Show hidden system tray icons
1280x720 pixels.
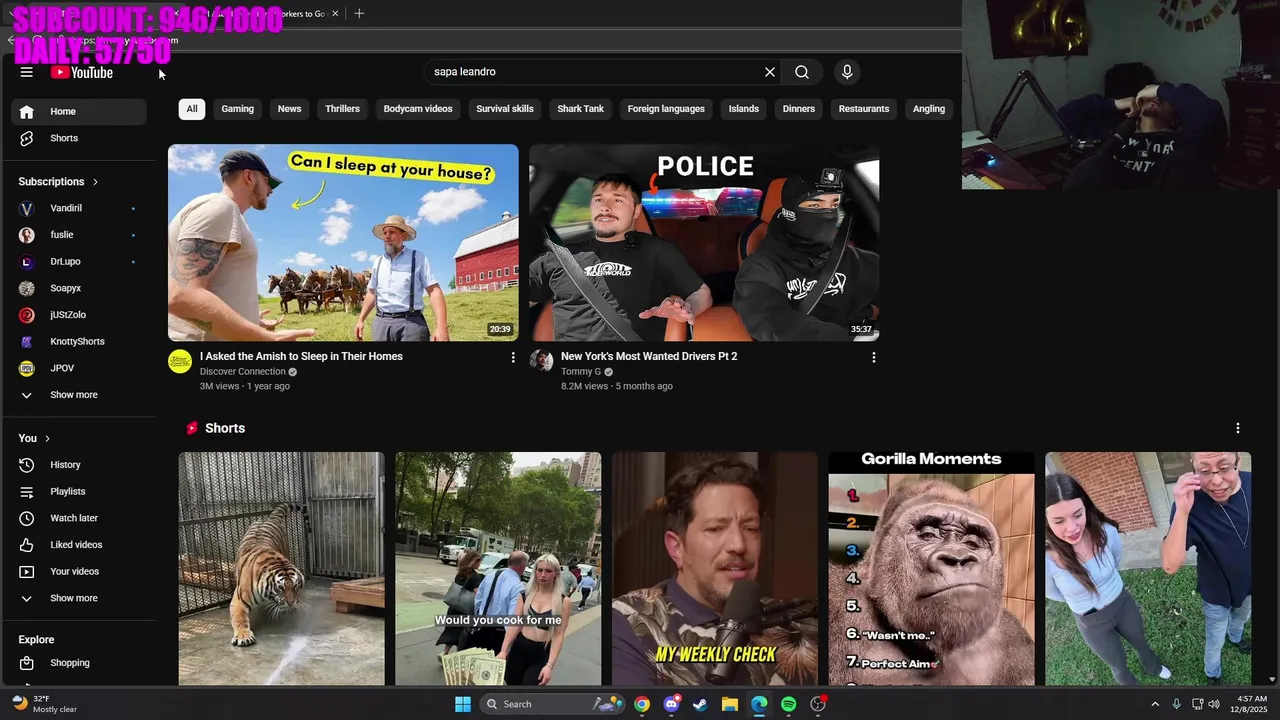[1155, 704]
